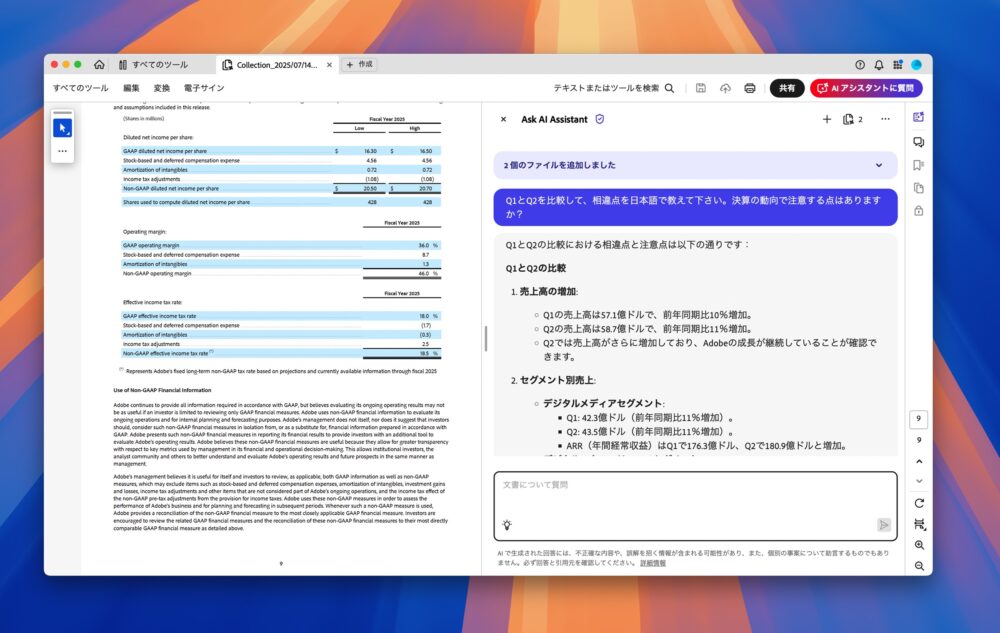Open the comments panel icon
1000x633 pixels.
[918, 142]
